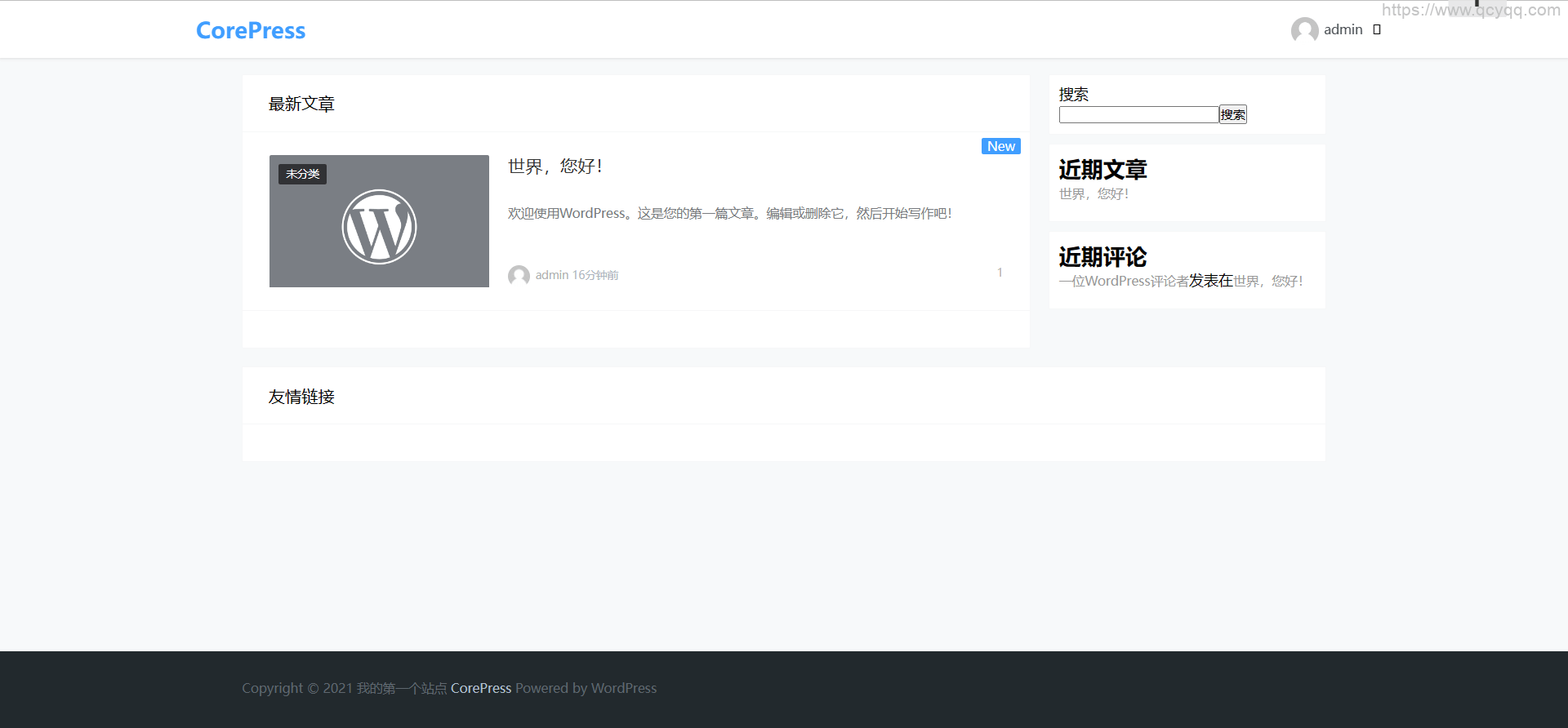
Task: Open the post title 世界，您好！
Action: click(x=555, y=166)
